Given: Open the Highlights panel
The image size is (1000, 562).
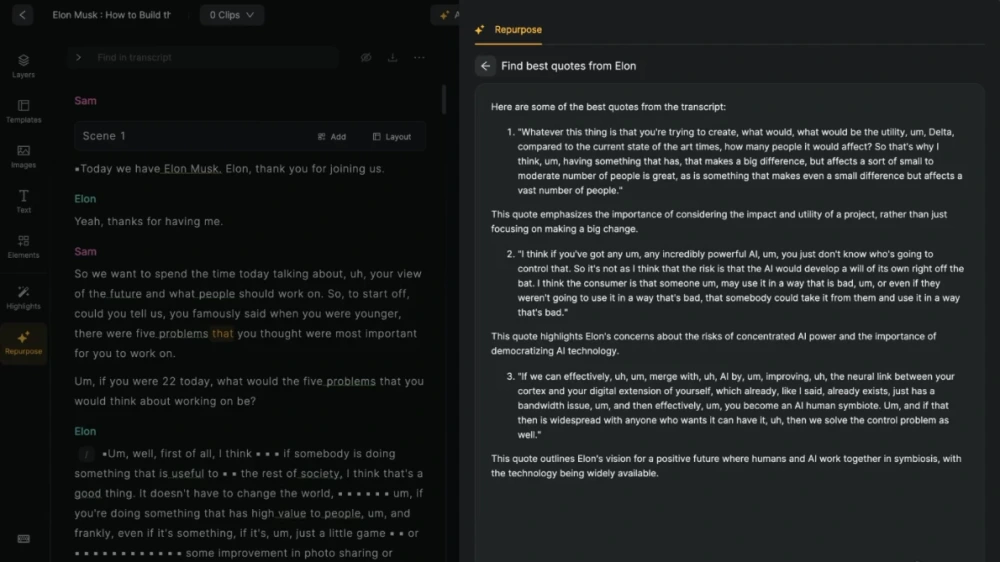Looking at the screenshot, I should click(23, 296).
